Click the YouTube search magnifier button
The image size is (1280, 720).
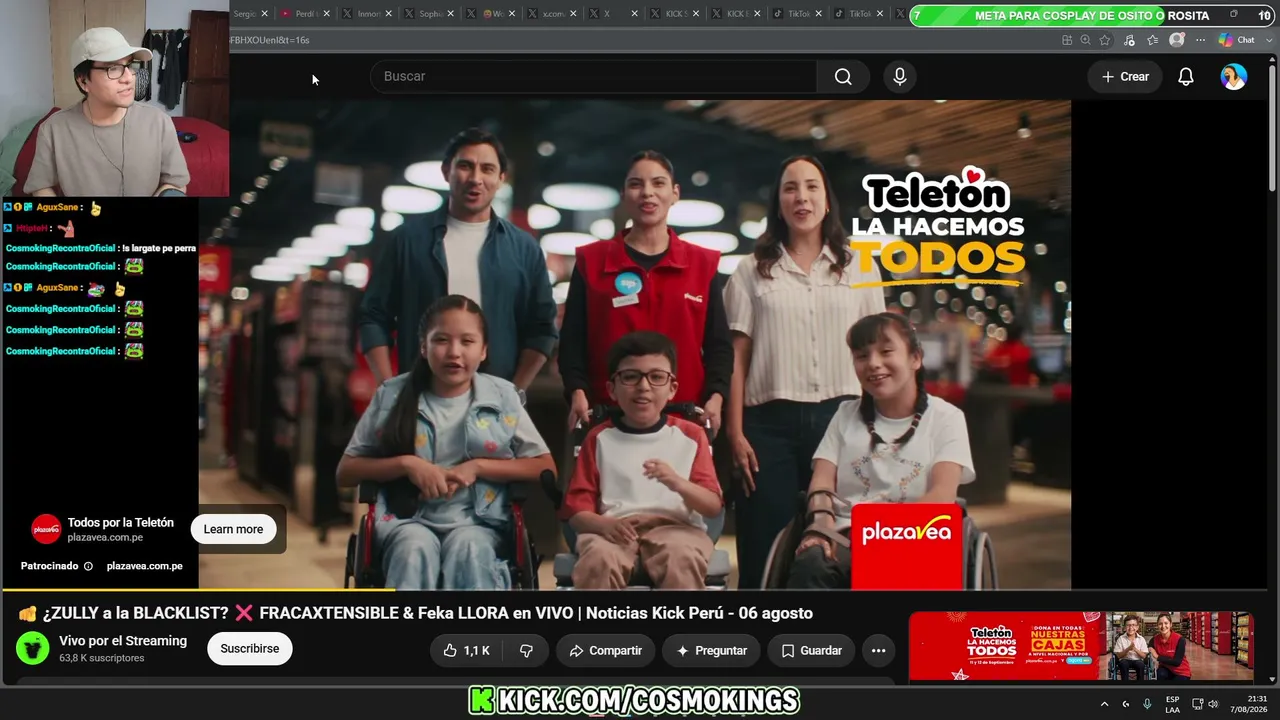(843, 77)
